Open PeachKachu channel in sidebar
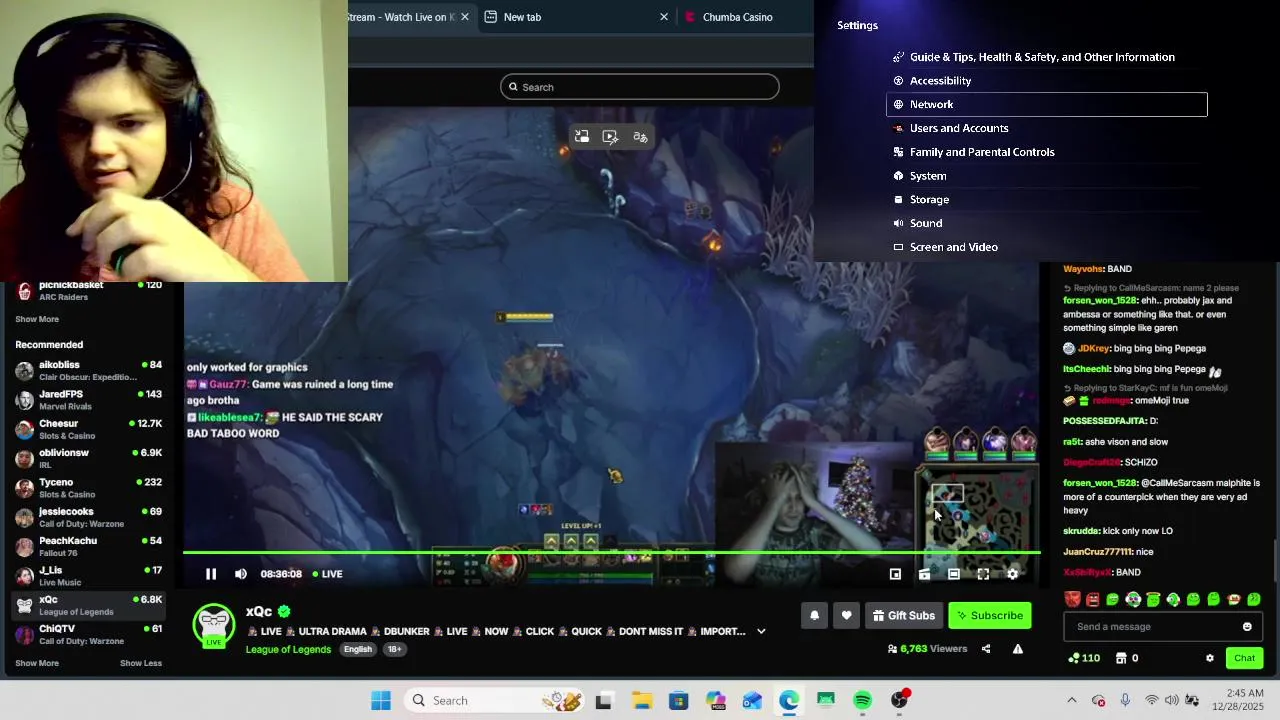The image size is (1280, 720). (x=88, y=546)
